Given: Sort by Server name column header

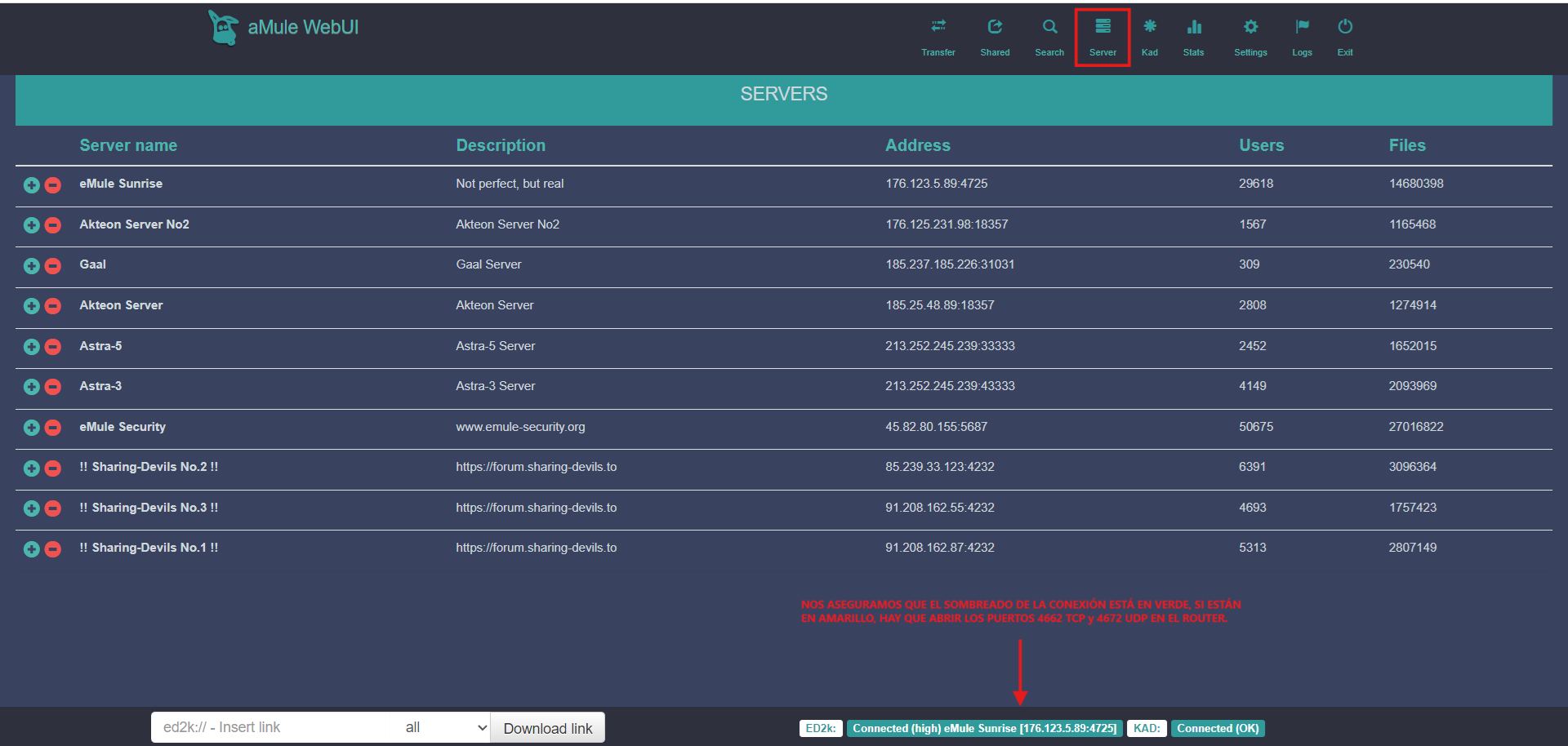Looking at the screenshot, I should [x=128, y=145].
